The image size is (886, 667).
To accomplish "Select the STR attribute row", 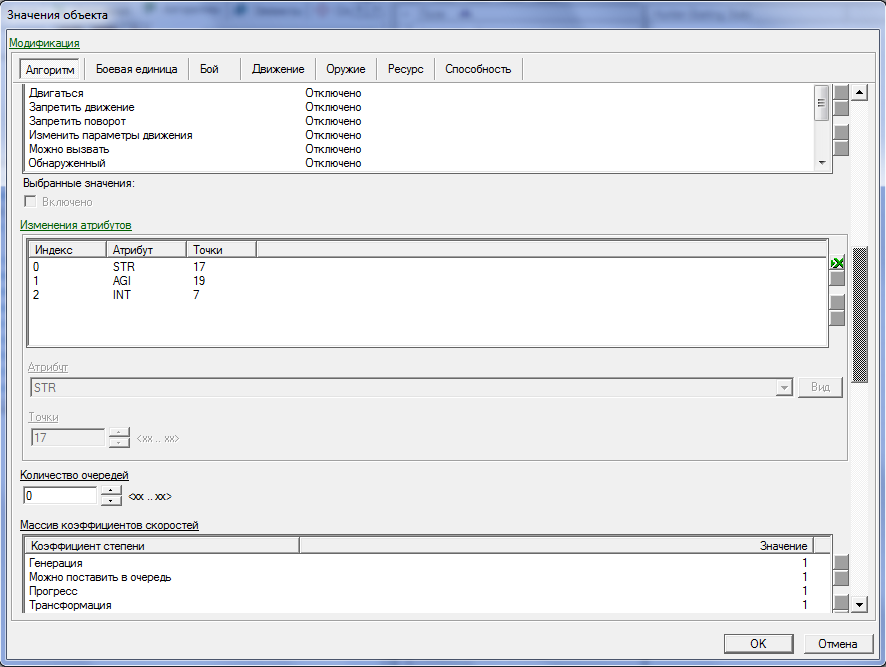I will 427,267.
